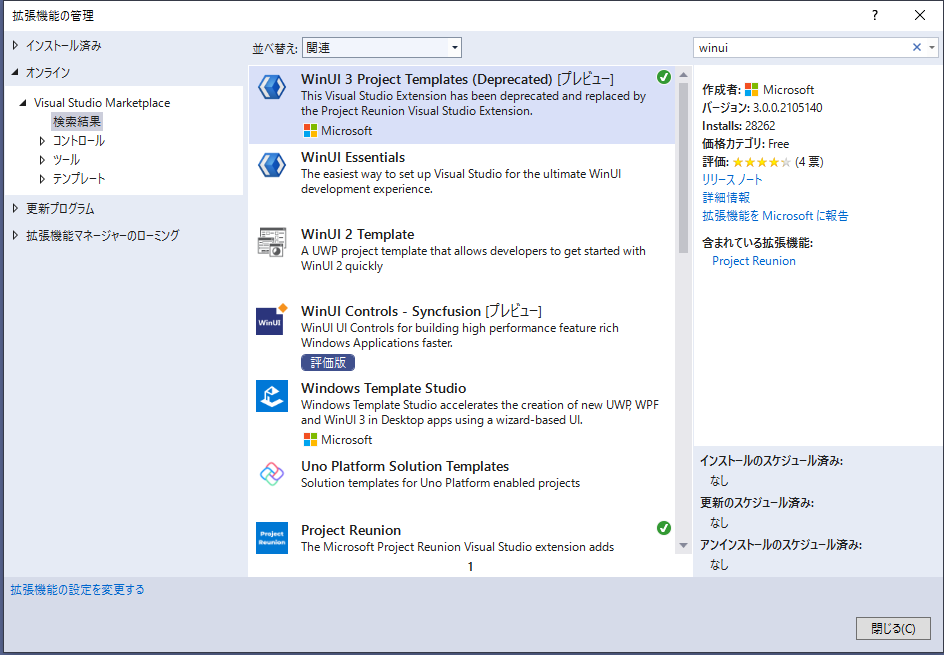Expand the 更新プログラム node
Image resolution: width=944 pixels, height=655 pixels.
coord(16,208)
